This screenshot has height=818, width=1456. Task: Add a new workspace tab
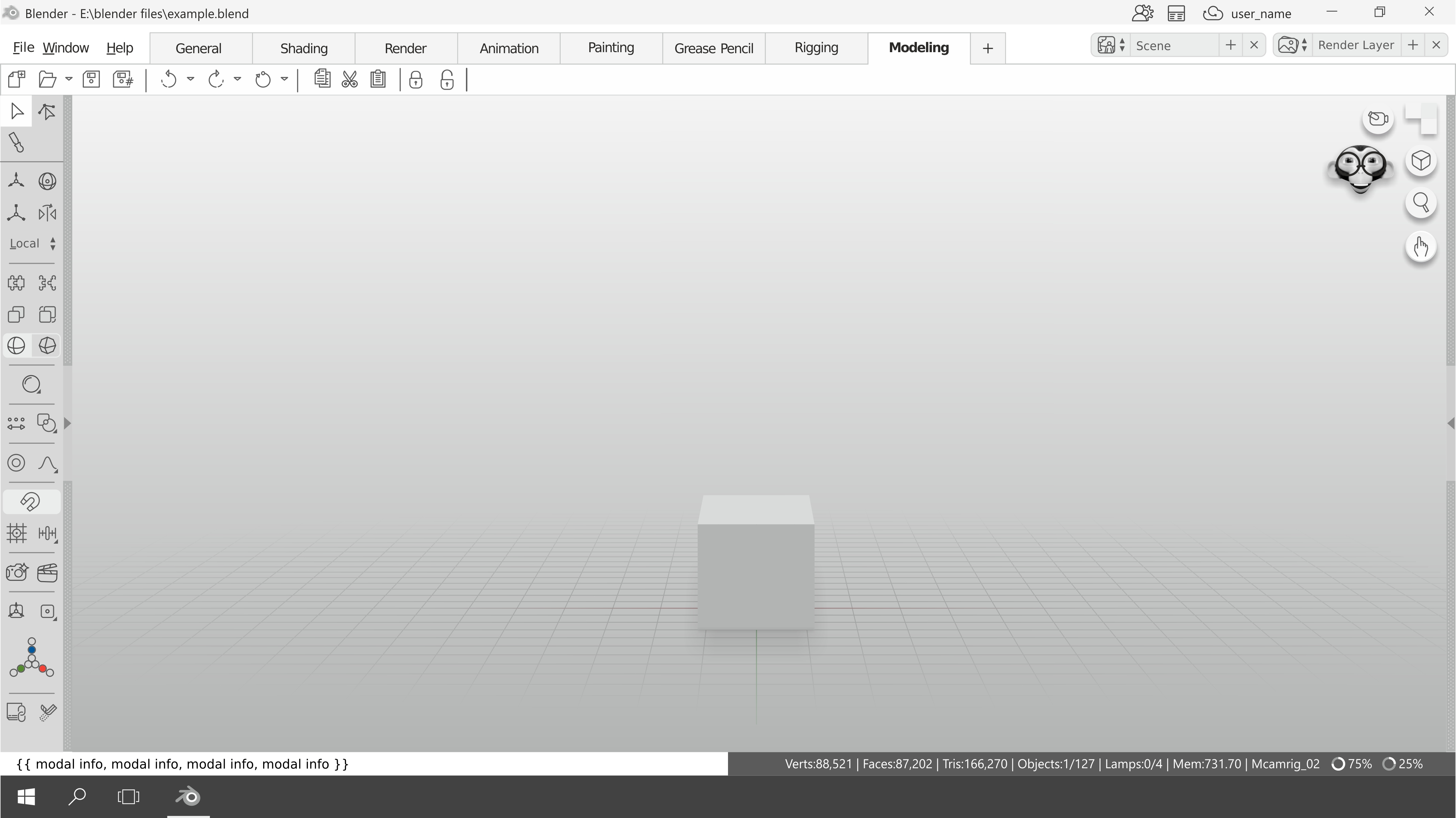click(988, 49)
